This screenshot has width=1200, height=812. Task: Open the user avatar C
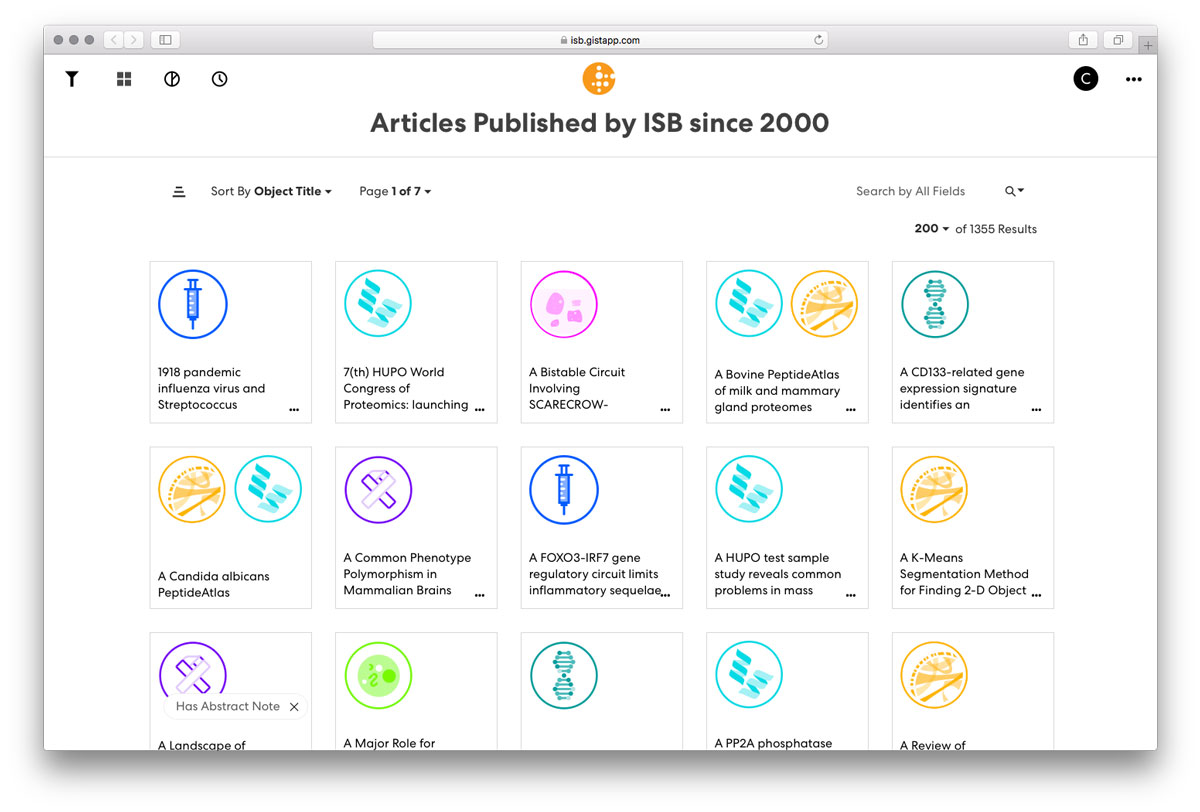pos(1086,79)
